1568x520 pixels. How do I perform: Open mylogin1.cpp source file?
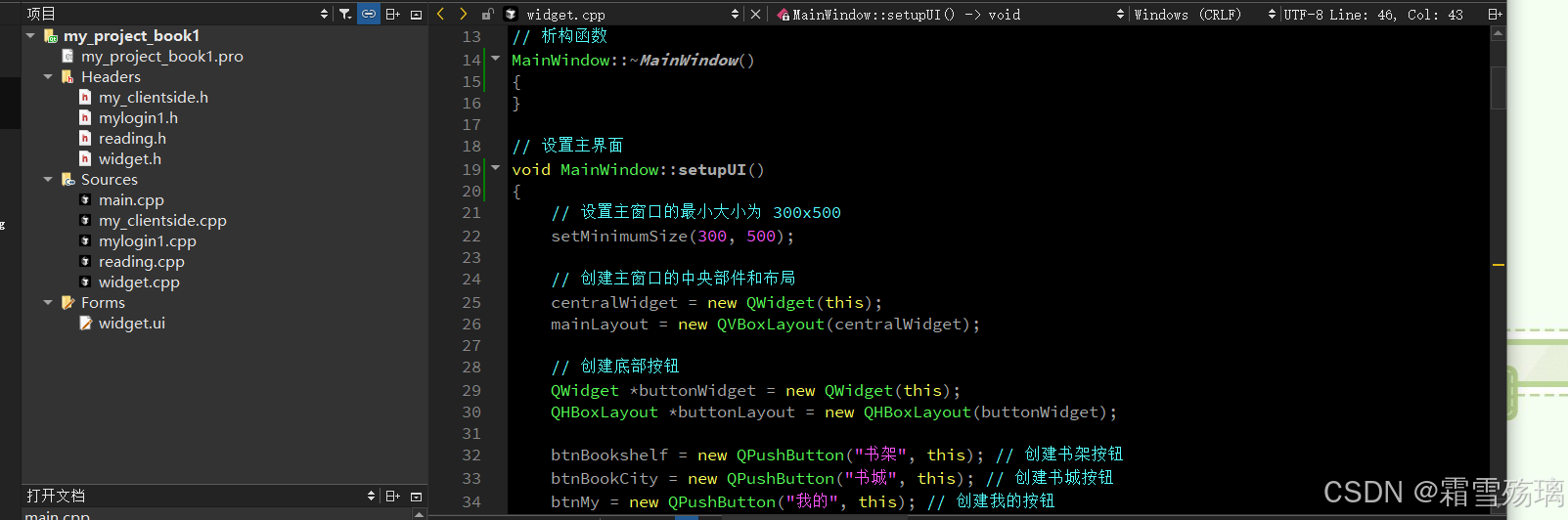click(148, 240)
